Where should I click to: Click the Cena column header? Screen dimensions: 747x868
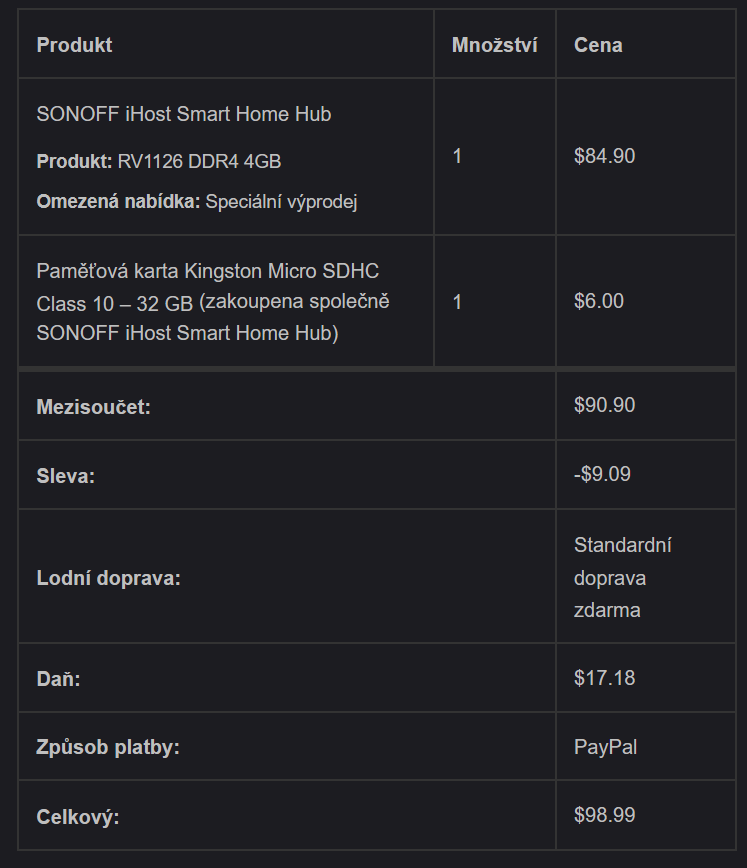(x=598, y=45)
